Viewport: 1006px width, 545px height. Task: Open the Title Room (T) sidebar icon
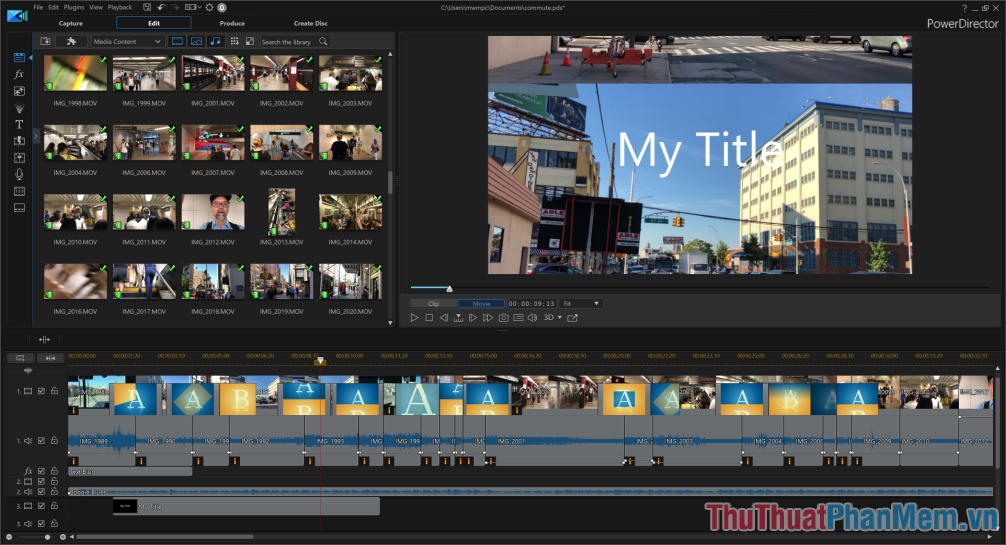point(19,125)
